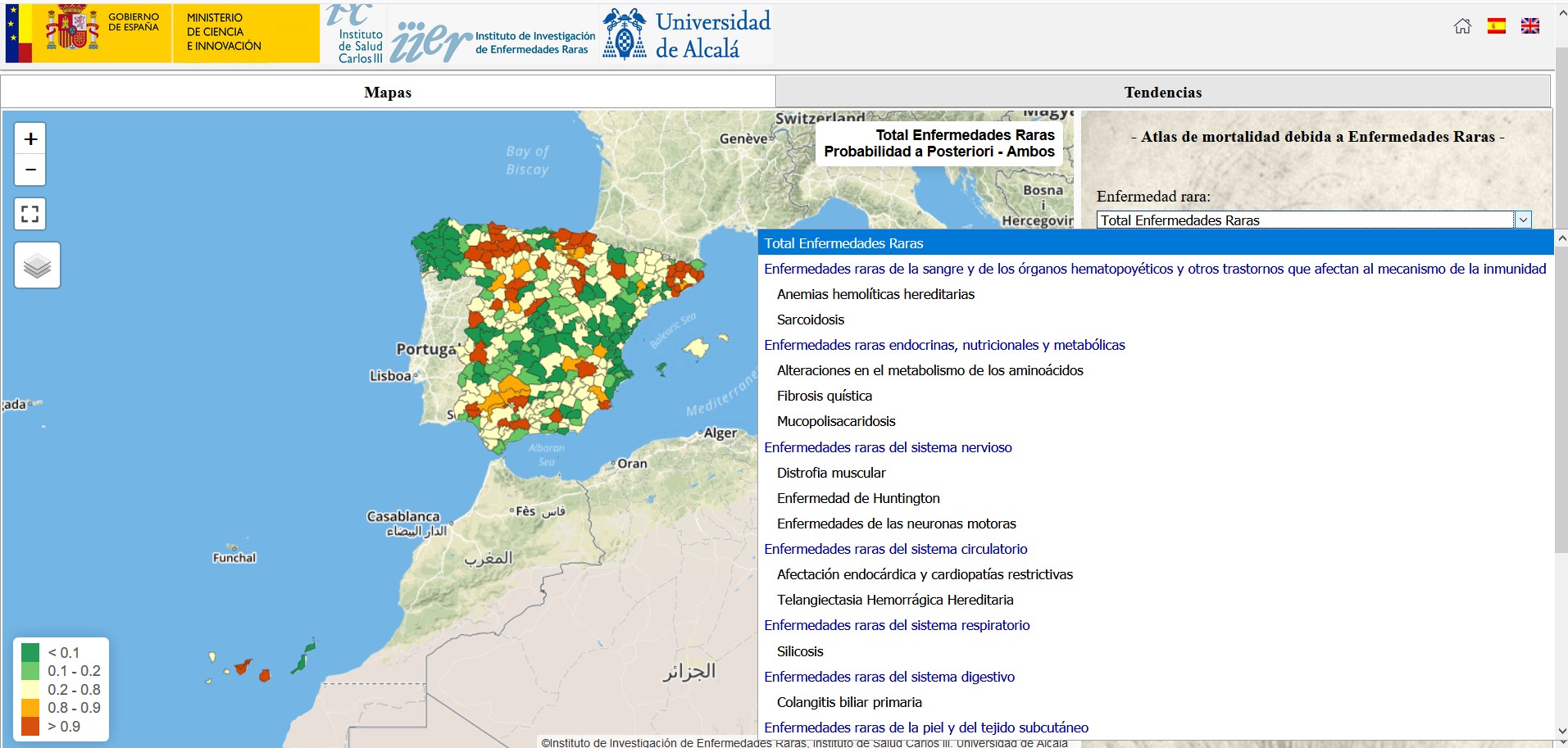Choose Colangitis biliar primaria option
The image size is (1568, 748).
pos(1156,702)
